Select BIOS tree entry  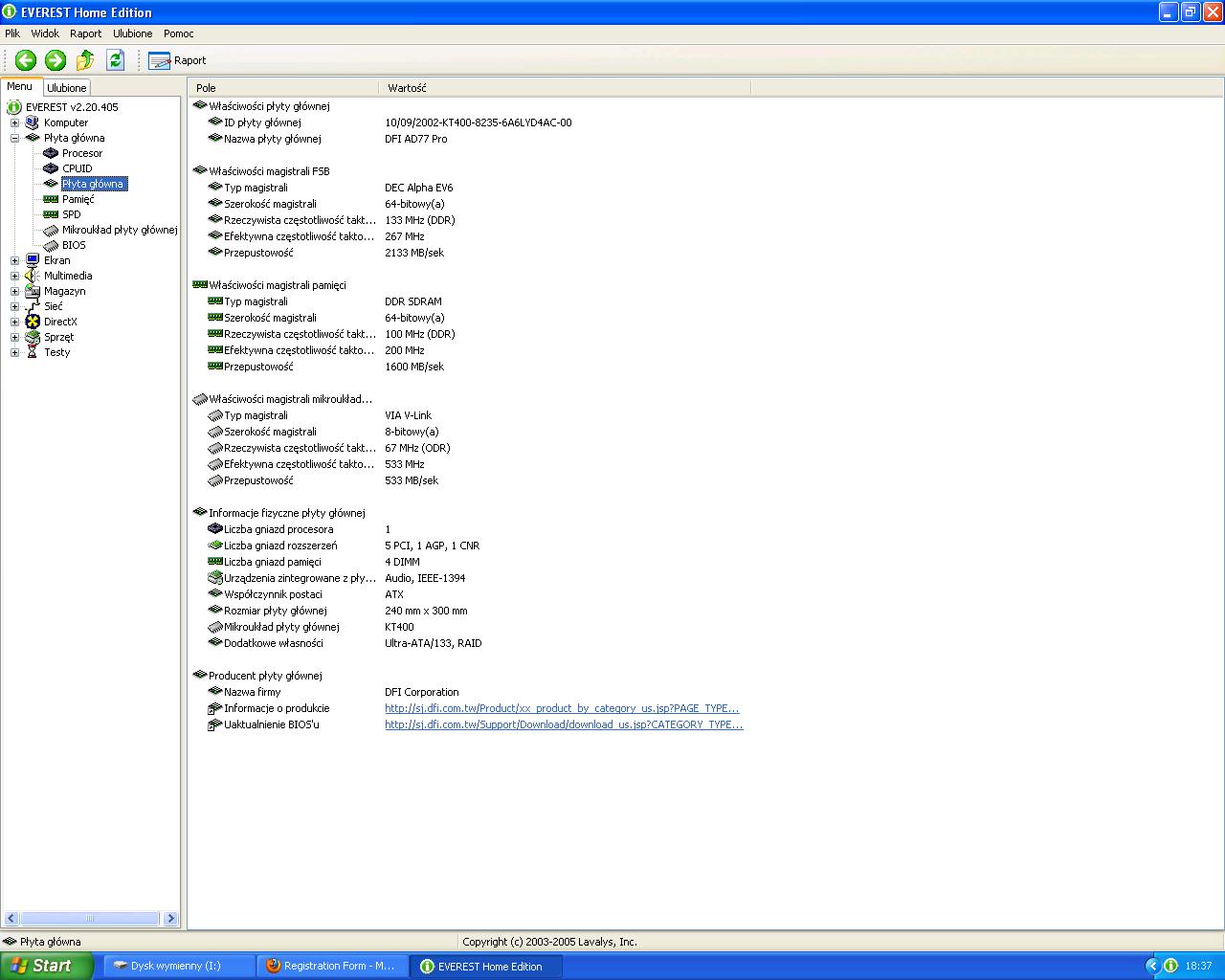click(x=74, y=245)
